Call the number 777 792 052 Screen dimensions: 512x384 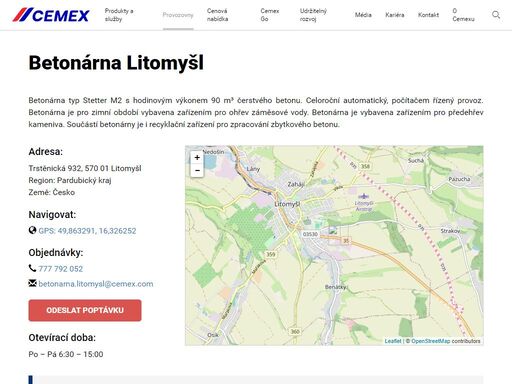pos(61,269)
